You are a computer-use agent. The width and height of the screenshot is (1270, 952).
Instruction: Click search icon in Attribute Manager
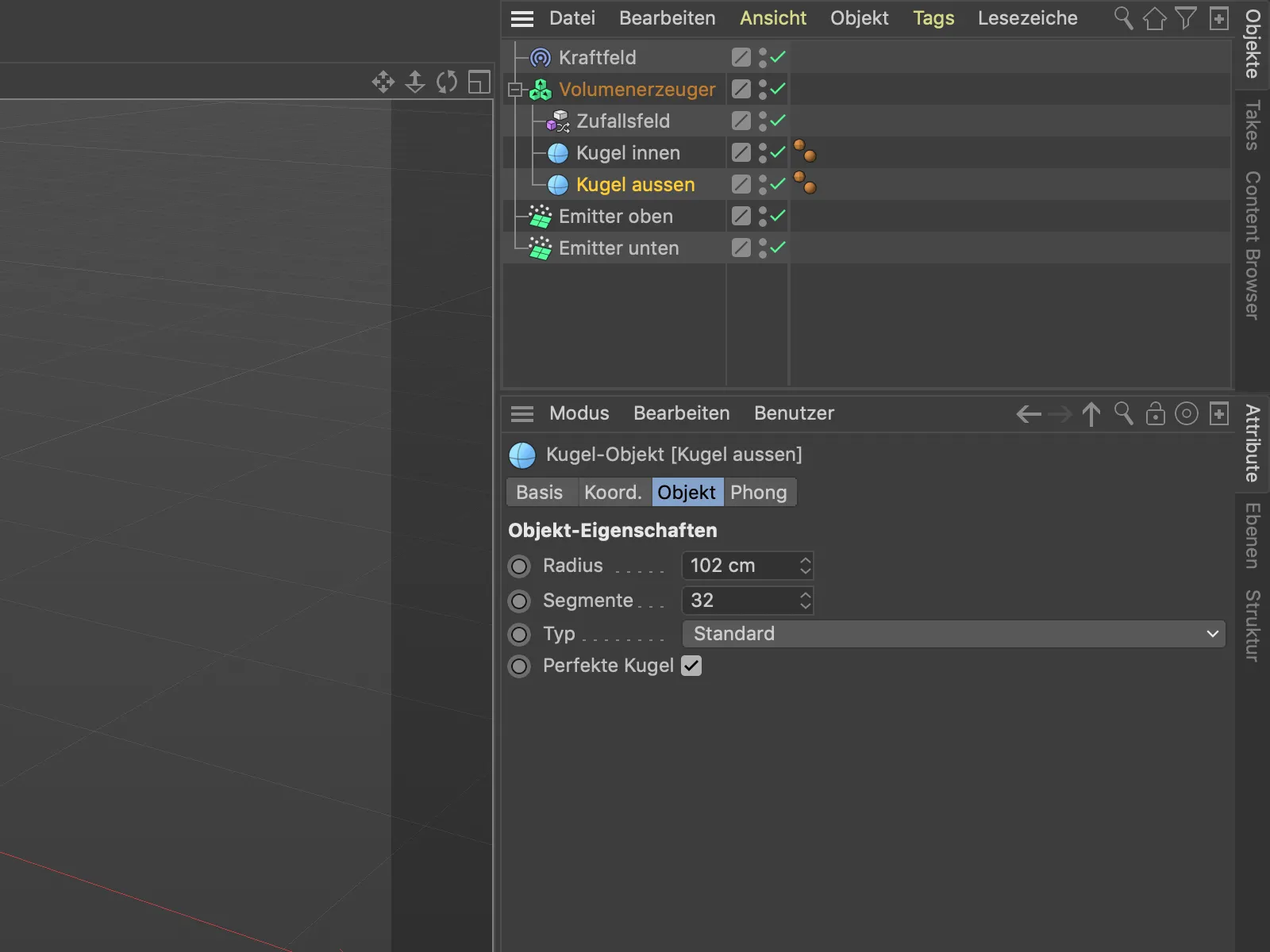coord(1123,413)
